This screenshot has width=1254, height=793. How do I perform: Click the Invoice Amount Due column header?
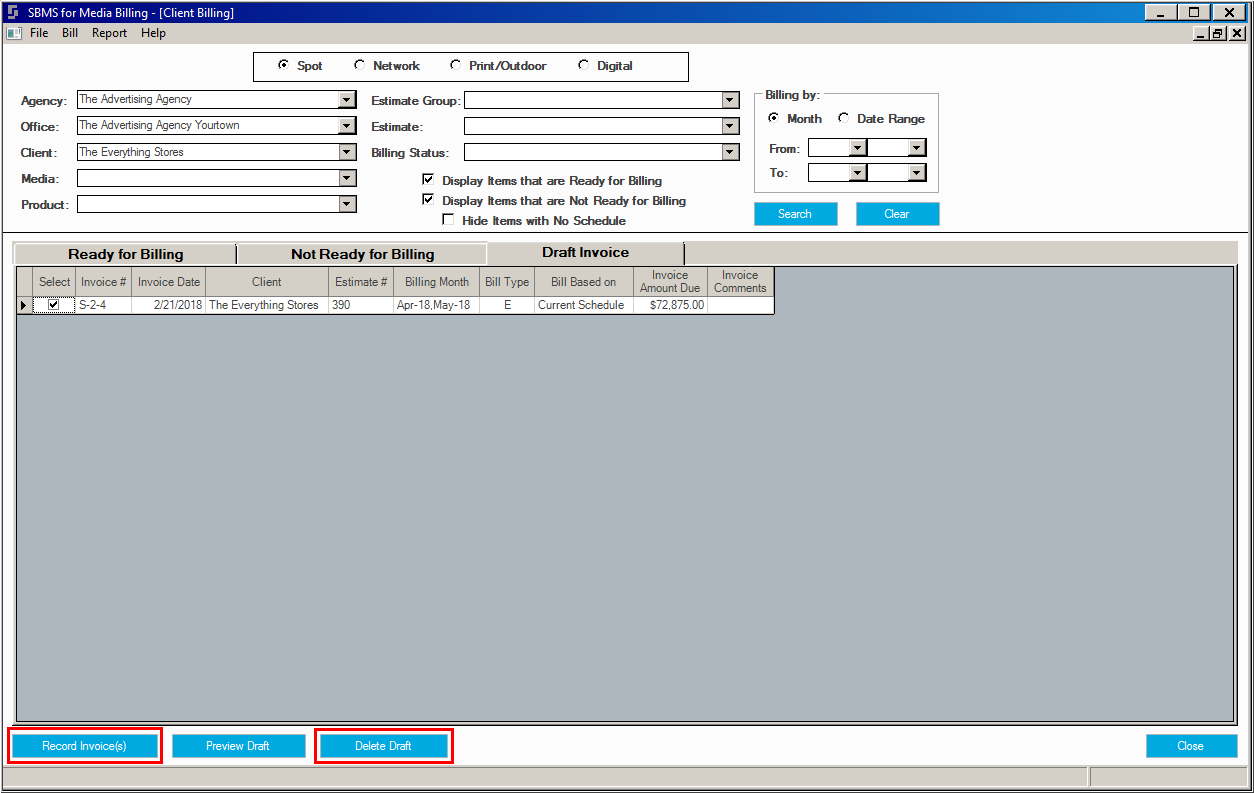click(x=670, y=281)
